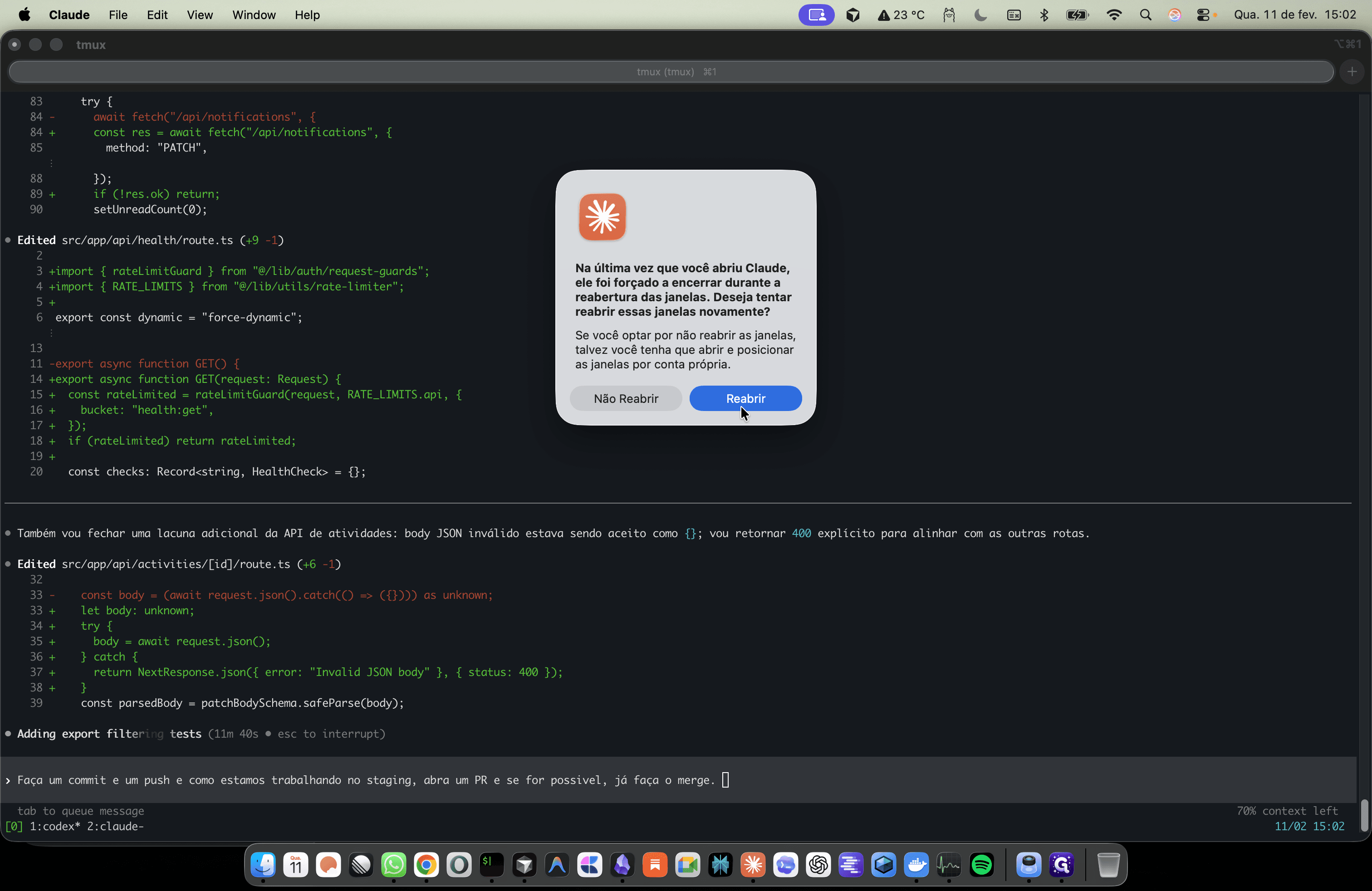Open Spotify from the Dock
This screenshot has height=891, width=1372.
pos(982,865)
